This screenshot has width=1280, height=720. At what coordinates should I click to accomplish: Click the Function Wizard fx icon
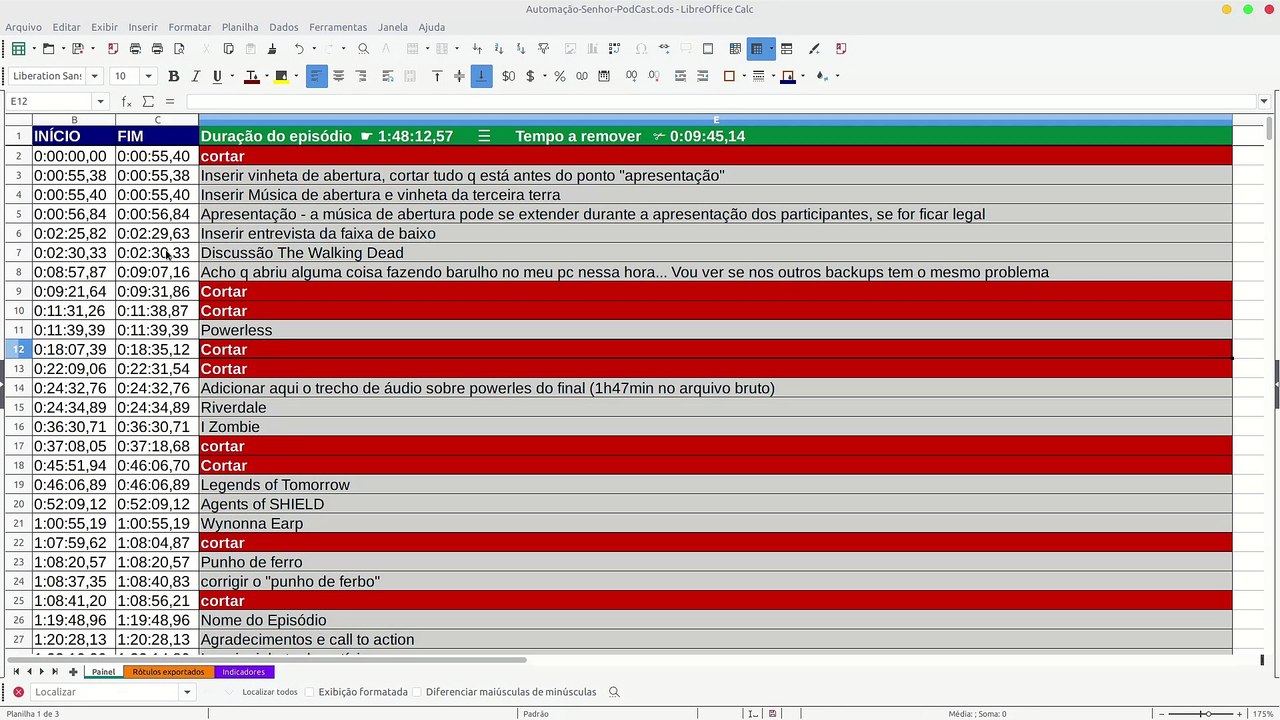click(x=127, y=101)
